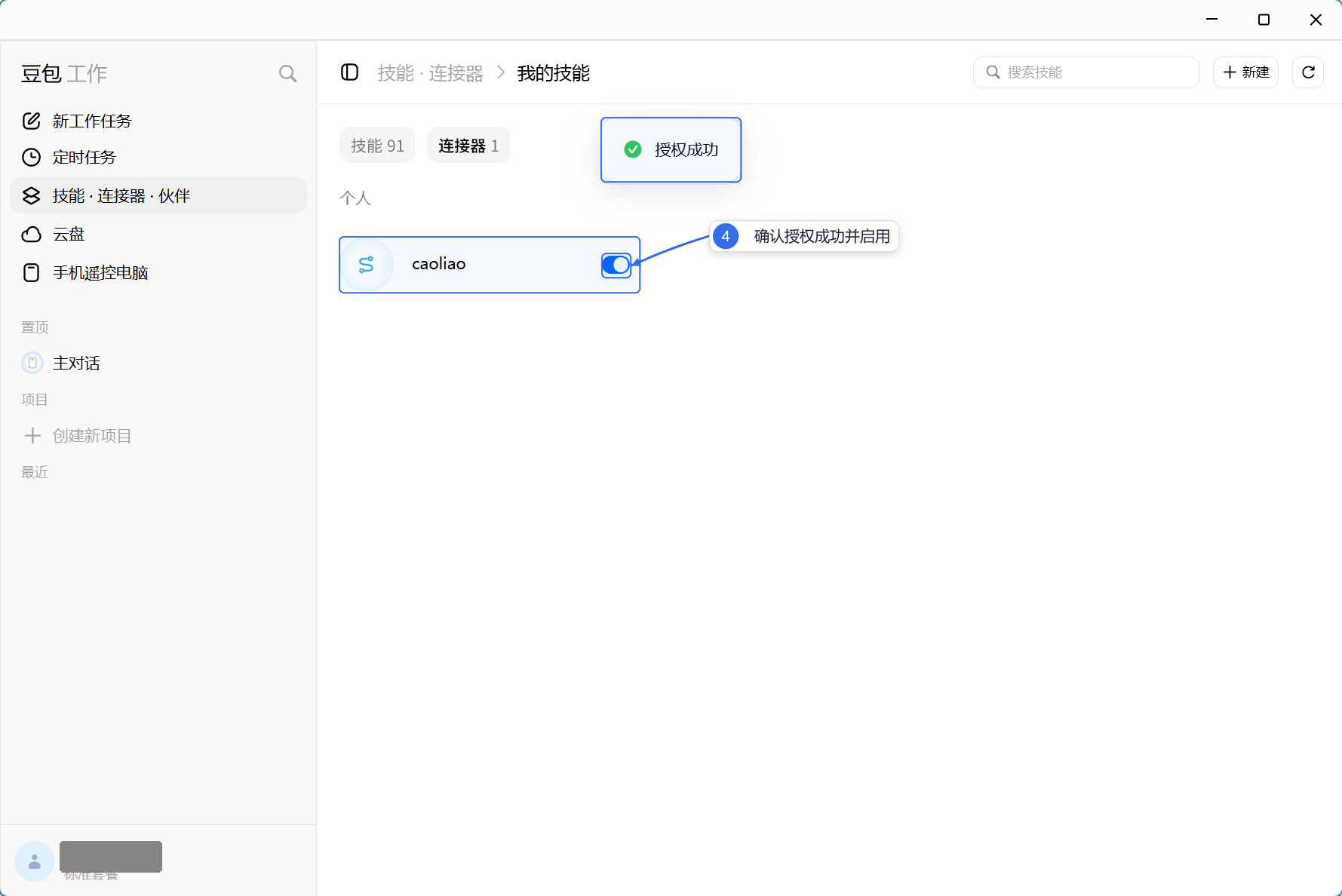Click the 技能·连接器·伙伴 layers icon
Screen dimensions: 1342x896
[x=31, y=195]
